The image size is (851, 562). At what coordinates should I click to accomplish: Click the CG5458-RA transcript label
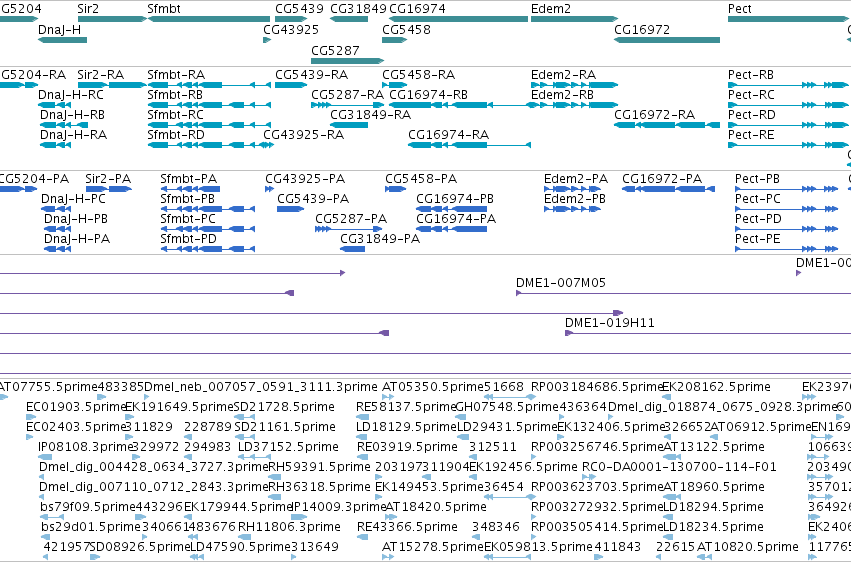click(418, 74)
